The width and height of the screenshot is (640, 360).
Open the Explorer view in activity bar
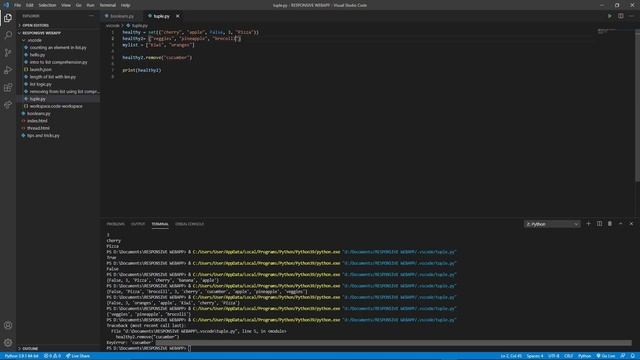(8, 18)
